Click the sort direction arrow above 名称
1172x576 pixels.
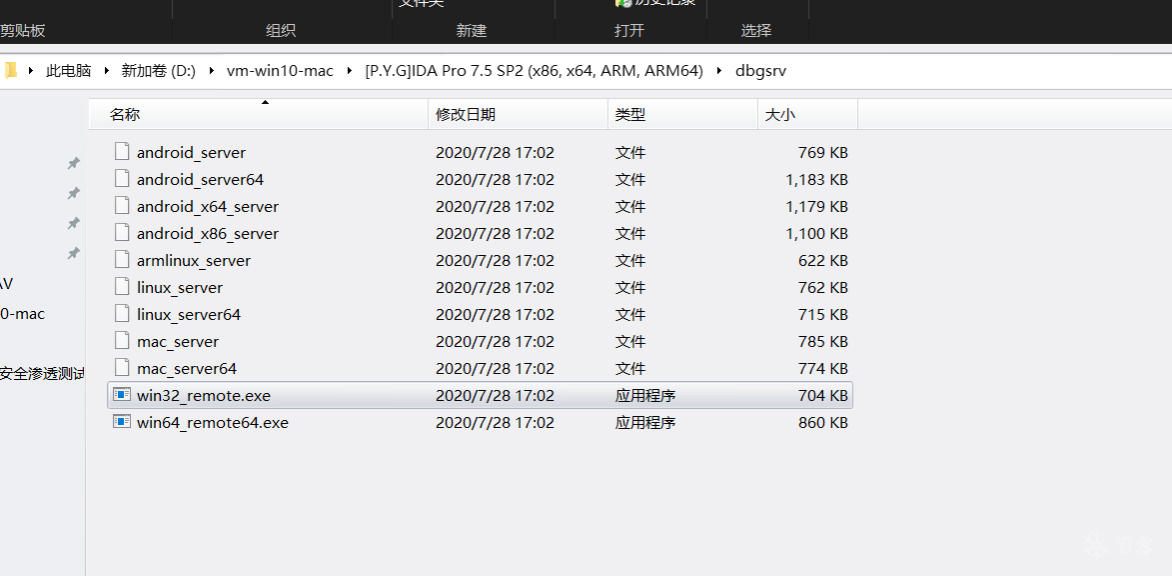coord(265,102)
